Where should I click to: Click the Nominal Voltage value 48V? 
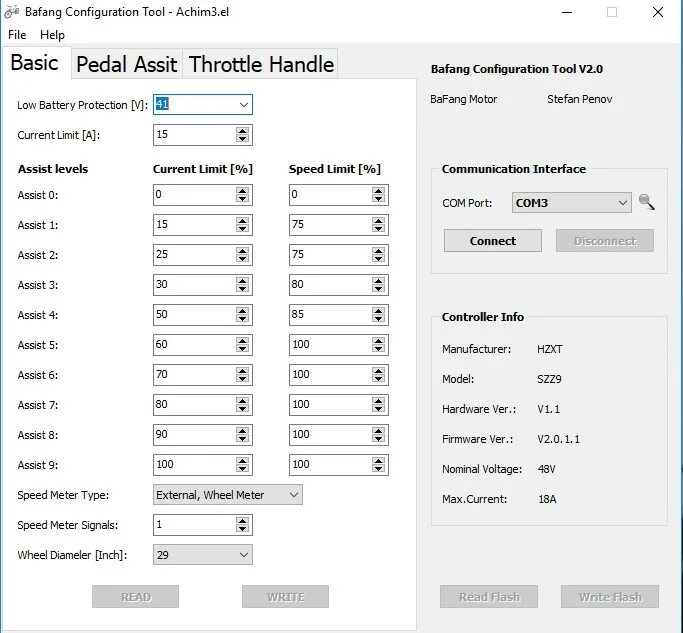coord(547,469)
